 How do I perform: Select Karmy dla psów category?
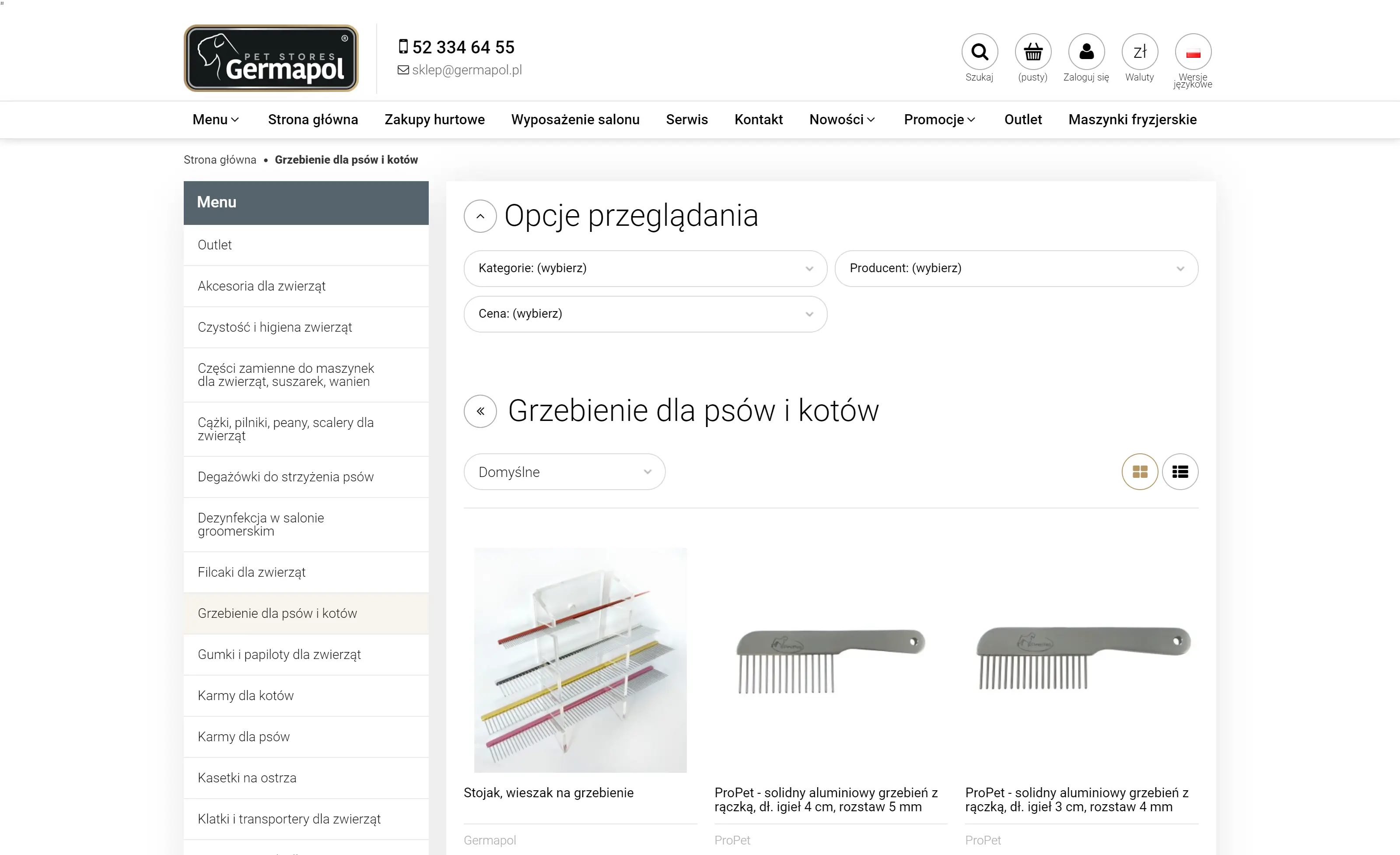[306, 737]
